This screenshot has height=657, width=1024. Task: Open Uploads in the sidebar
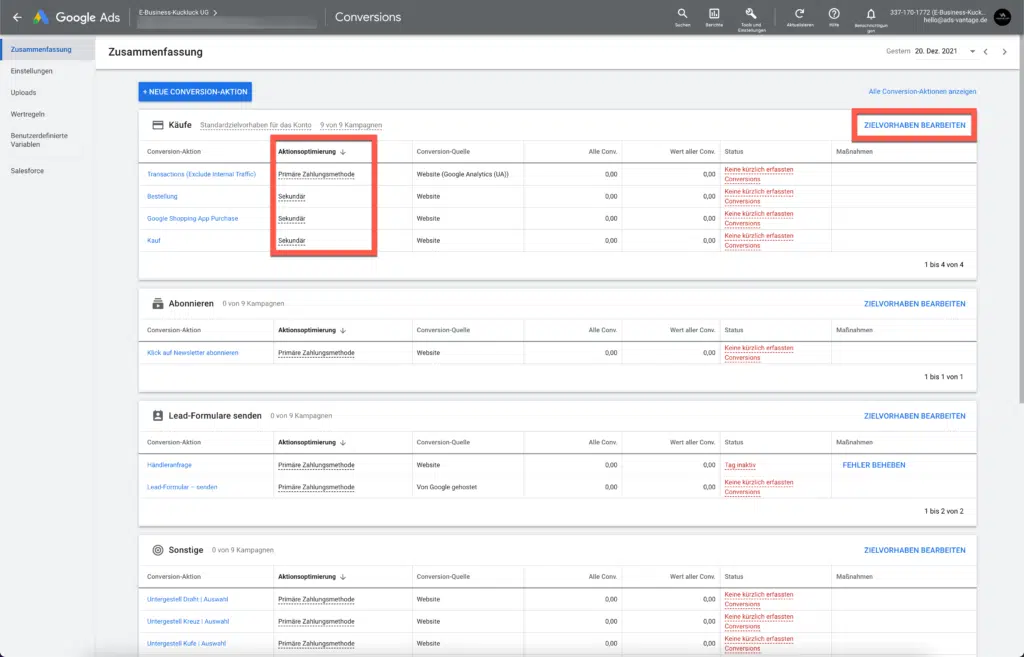(24, 93)
